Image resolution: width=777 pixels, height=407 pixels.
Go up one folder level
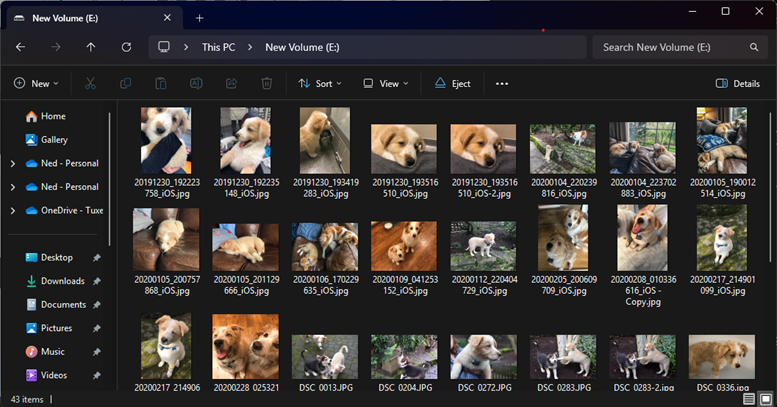point(91,47)
